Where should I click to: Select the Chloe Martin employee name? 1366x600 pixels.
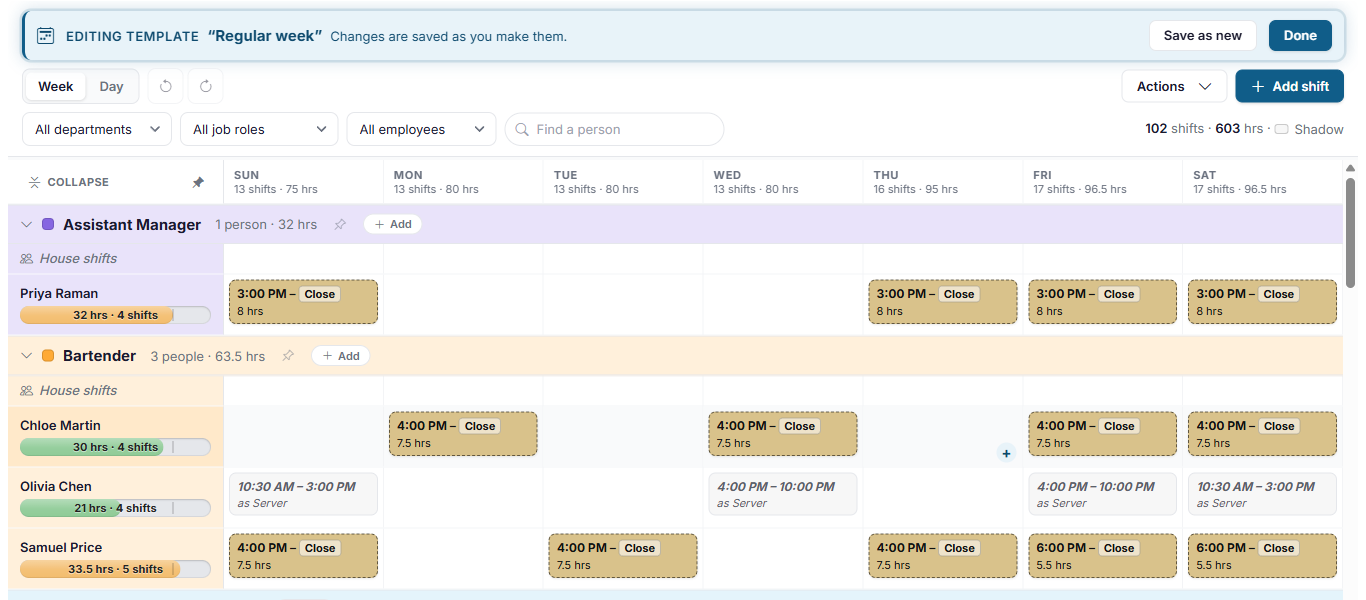coord(60,425)
